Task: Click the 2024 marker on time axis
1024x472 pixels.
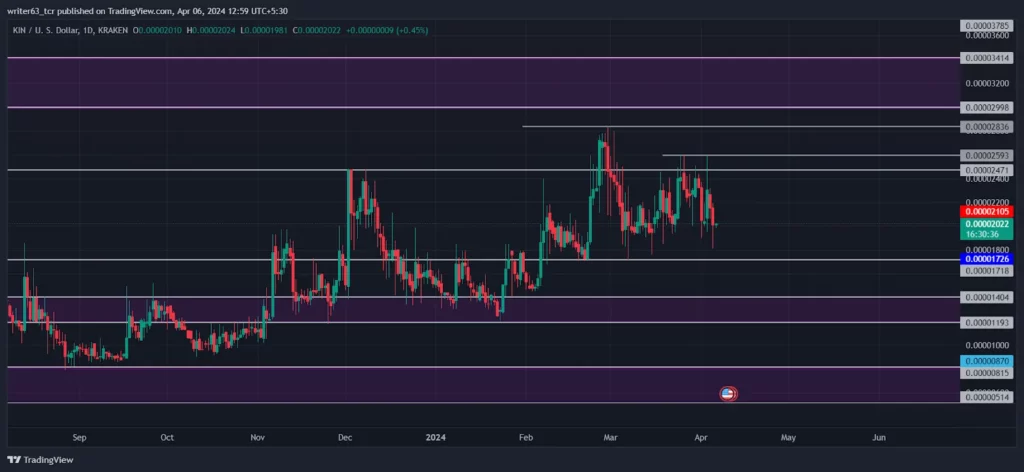Action: (x=436, y=437)
